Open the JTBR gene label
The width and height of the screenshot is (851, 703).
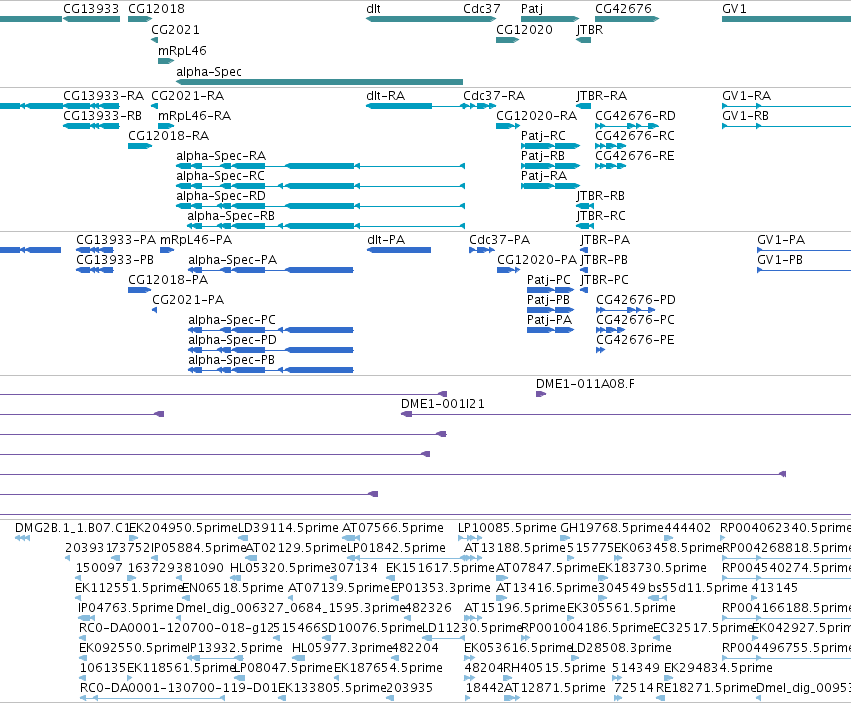point(589,29)
